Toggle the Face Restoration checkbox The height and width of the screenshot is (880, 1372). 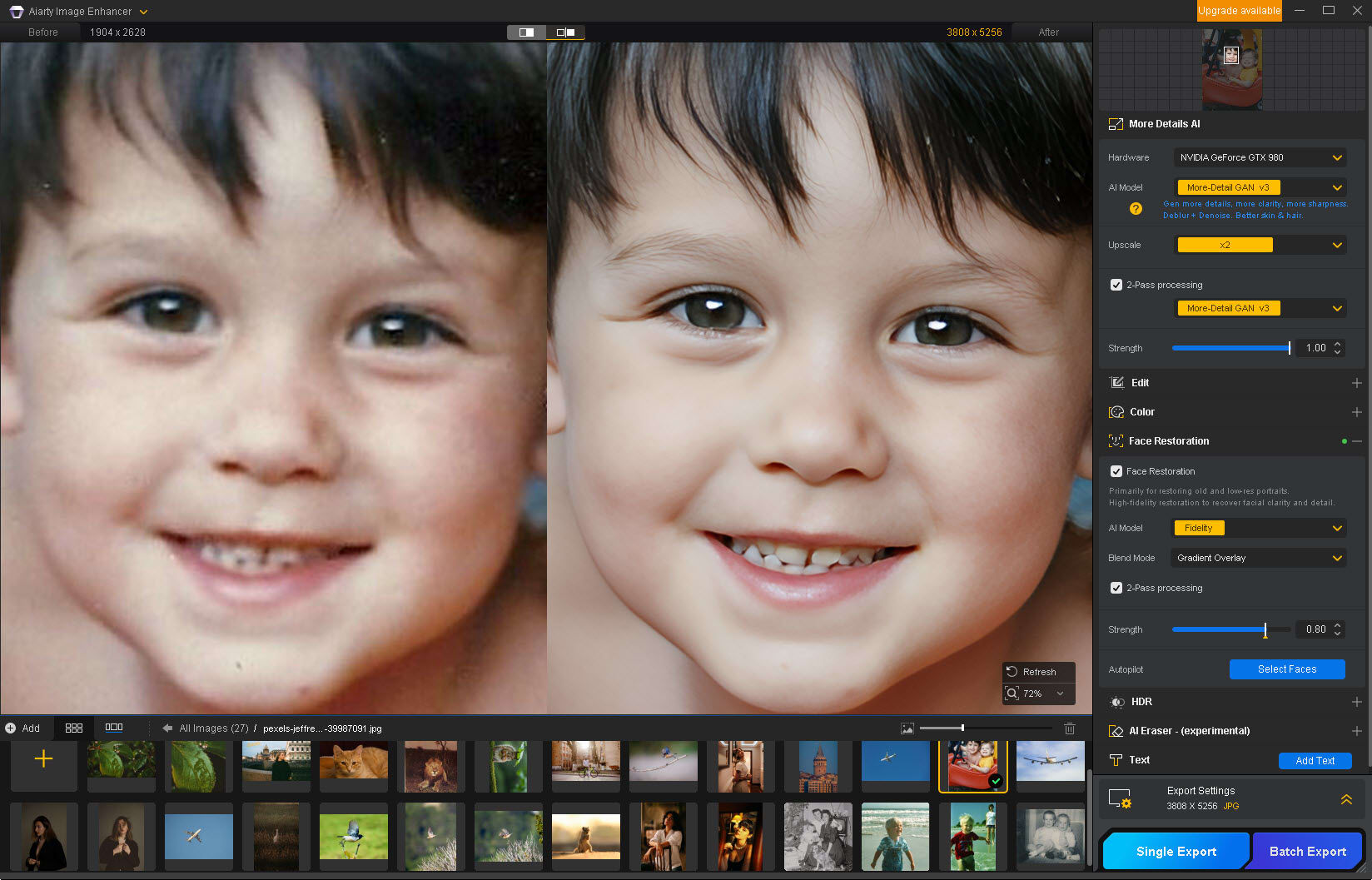(1116, 471)
